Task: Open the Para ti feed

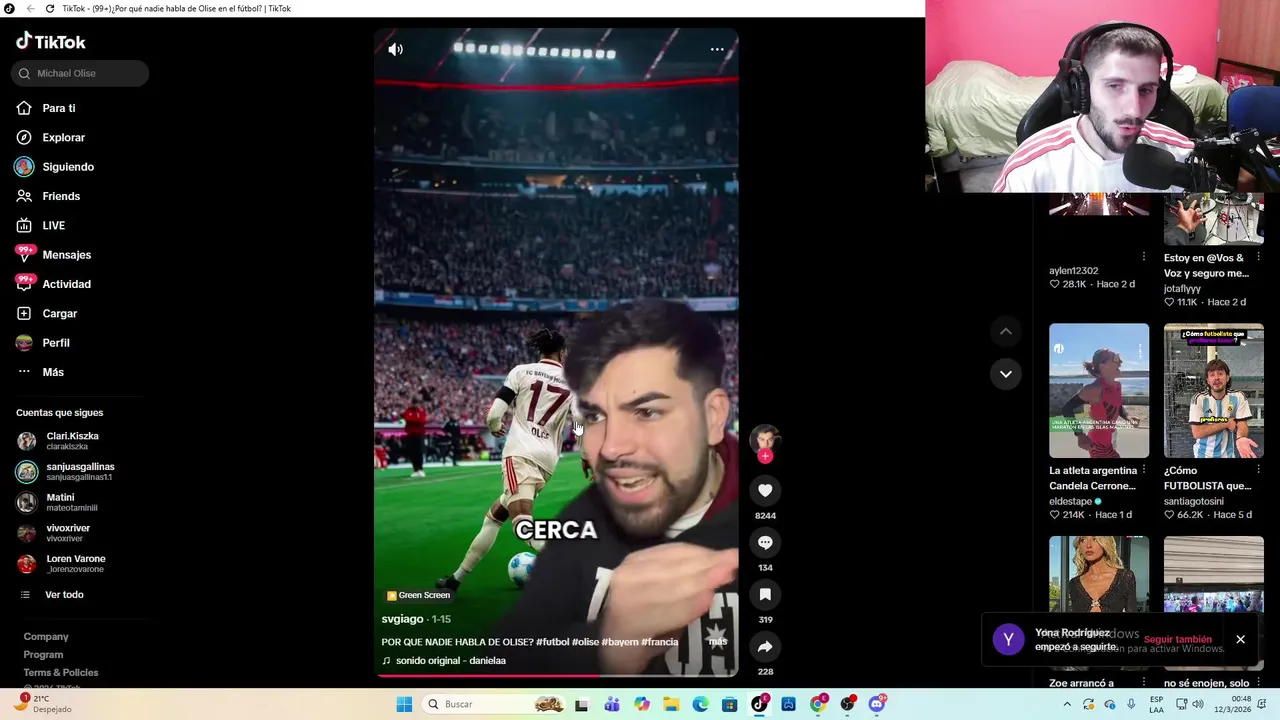Action: click(x=58, y=108)
